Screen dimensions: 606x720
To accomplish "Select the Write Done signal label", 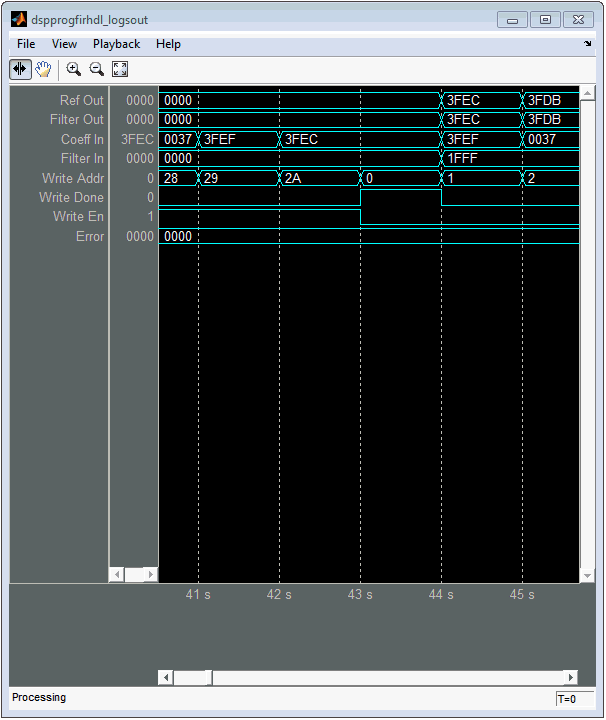I will [72, 198].
